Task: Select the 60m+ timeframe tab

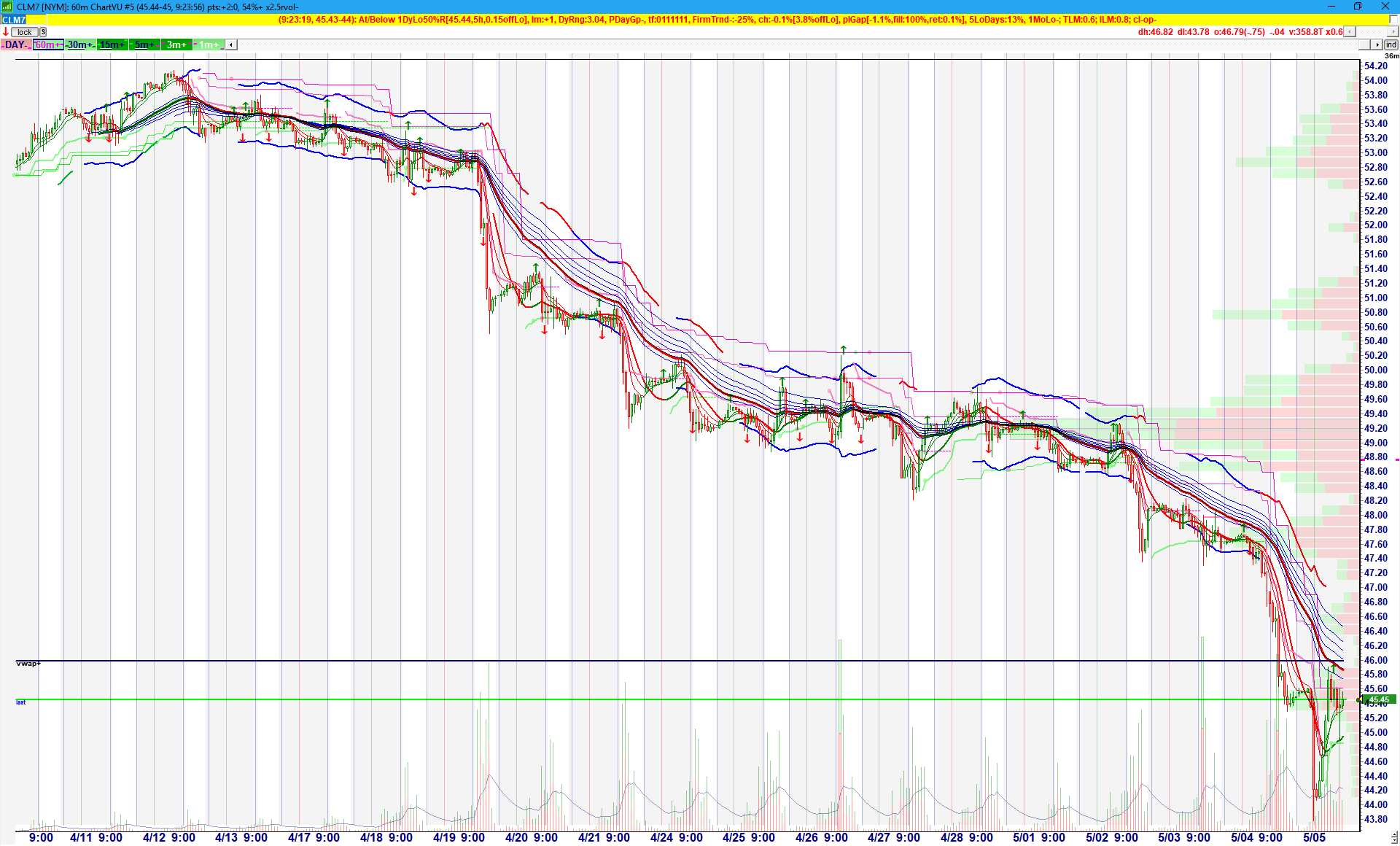Action: [x=48, y=44]
